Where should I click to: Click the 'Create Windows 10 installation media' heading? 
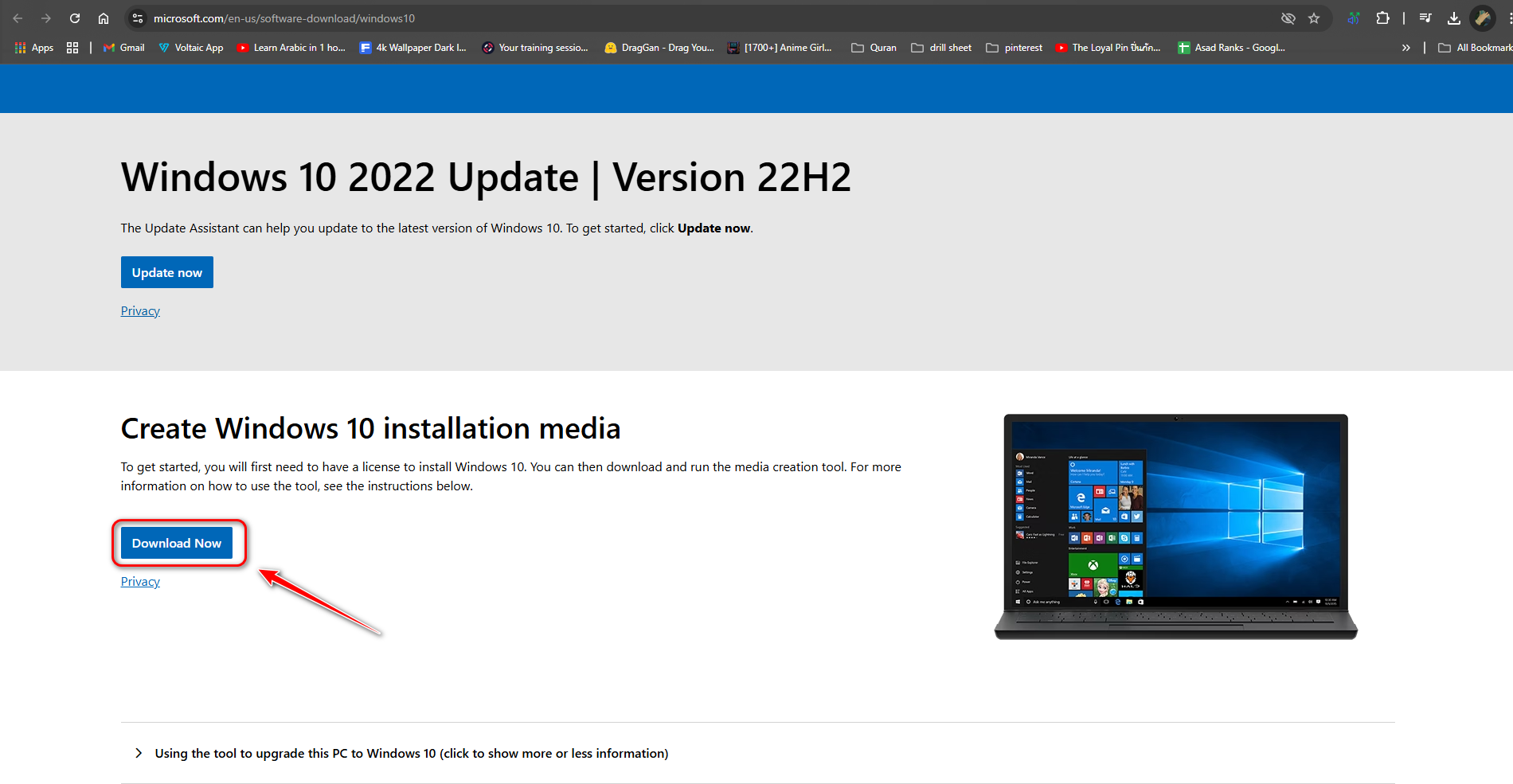pyautogui.click(x=370, y=428)
